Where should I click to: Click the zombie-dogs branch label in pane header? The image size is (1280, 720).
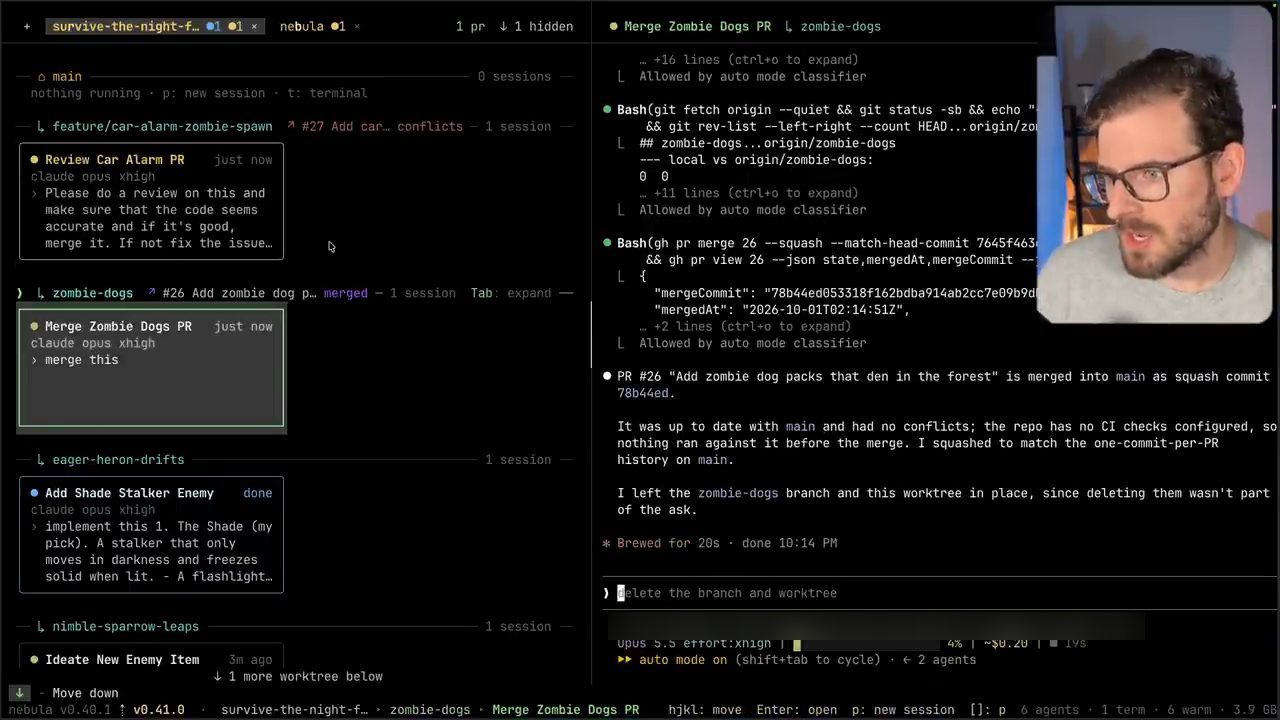tap(840, 26)
